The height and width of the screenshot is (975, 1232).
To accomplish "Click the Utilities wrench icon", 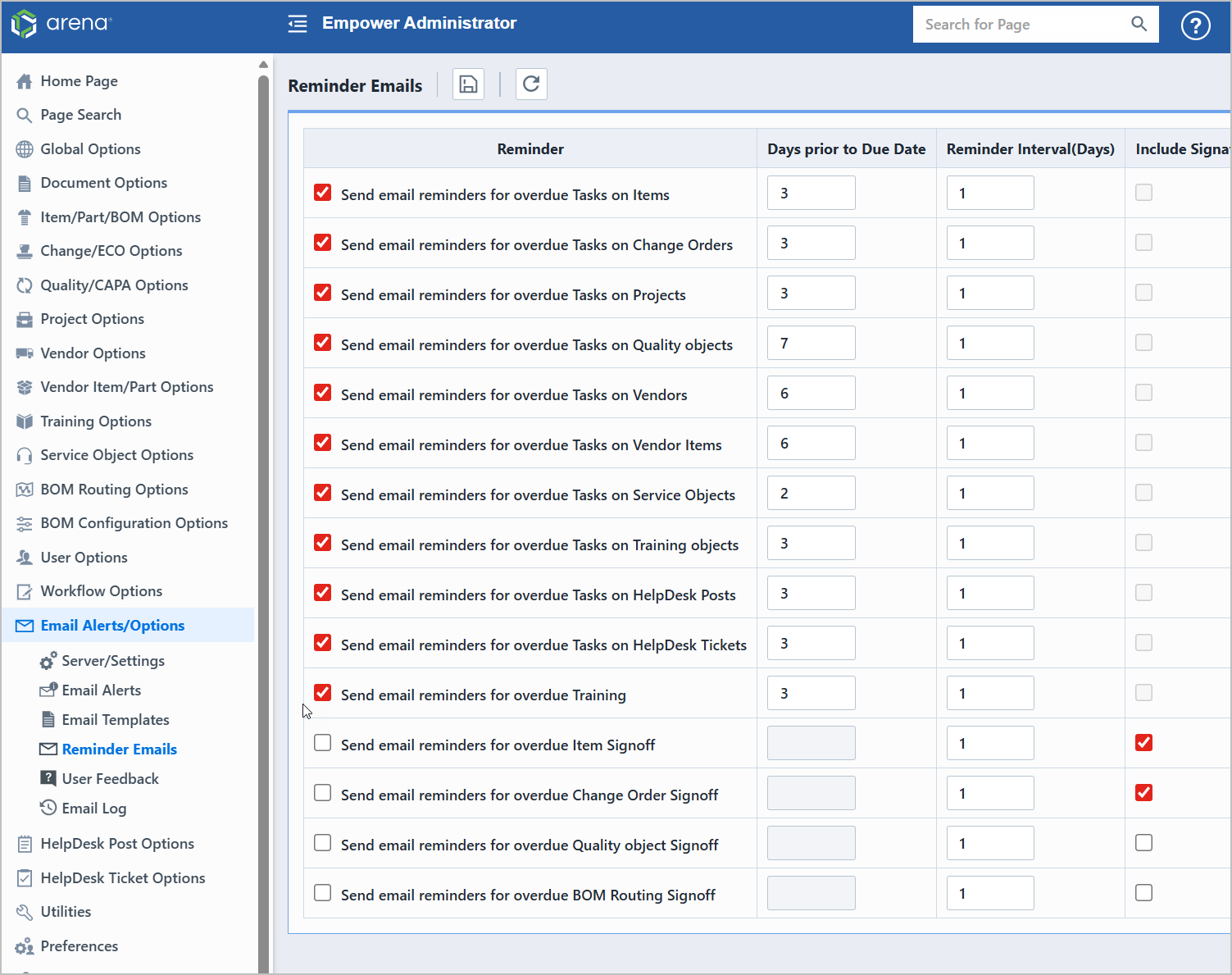I will click(x=25, y=912).
